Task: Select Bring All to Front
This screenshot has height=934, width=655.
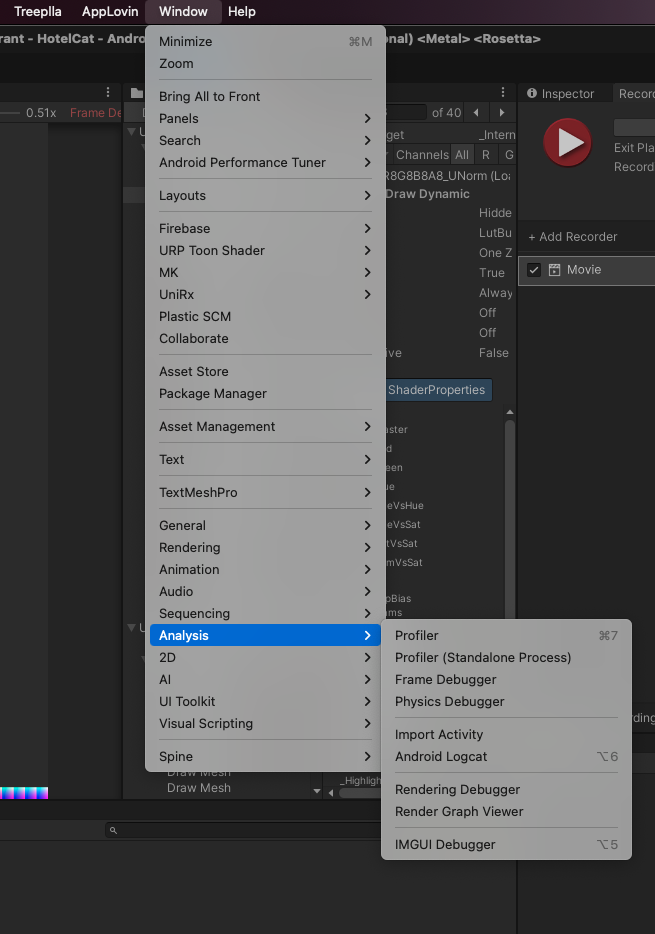Action: (x=265, y=96)
